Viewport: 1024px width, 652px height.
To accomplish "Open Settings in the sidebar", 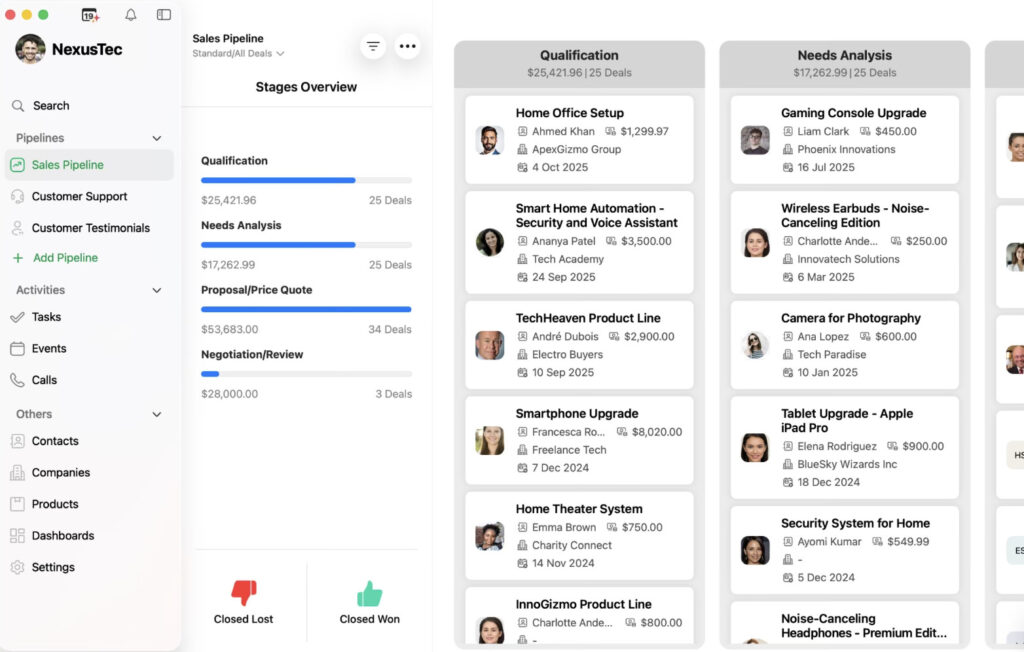I will (x=52, y=567).
